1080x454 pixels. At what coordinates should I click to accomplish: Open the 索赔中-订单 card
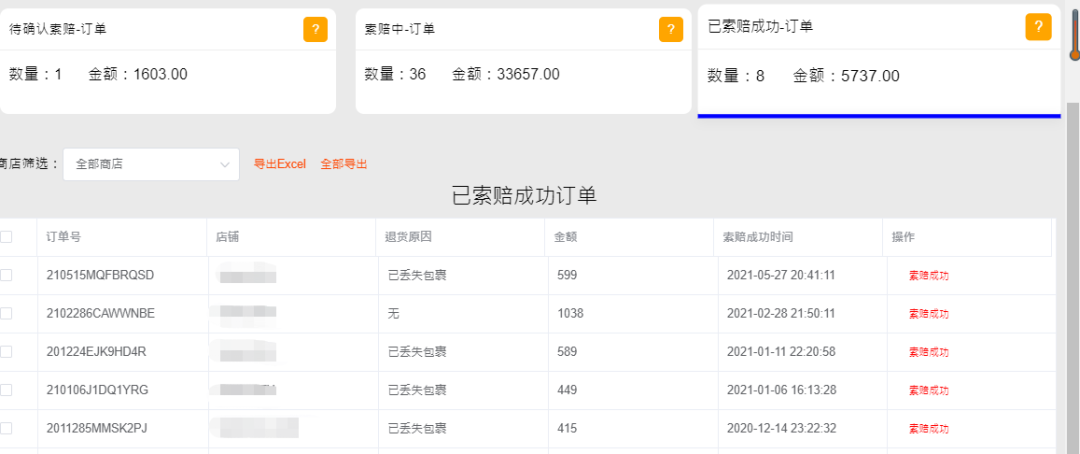tap(523, 61)
